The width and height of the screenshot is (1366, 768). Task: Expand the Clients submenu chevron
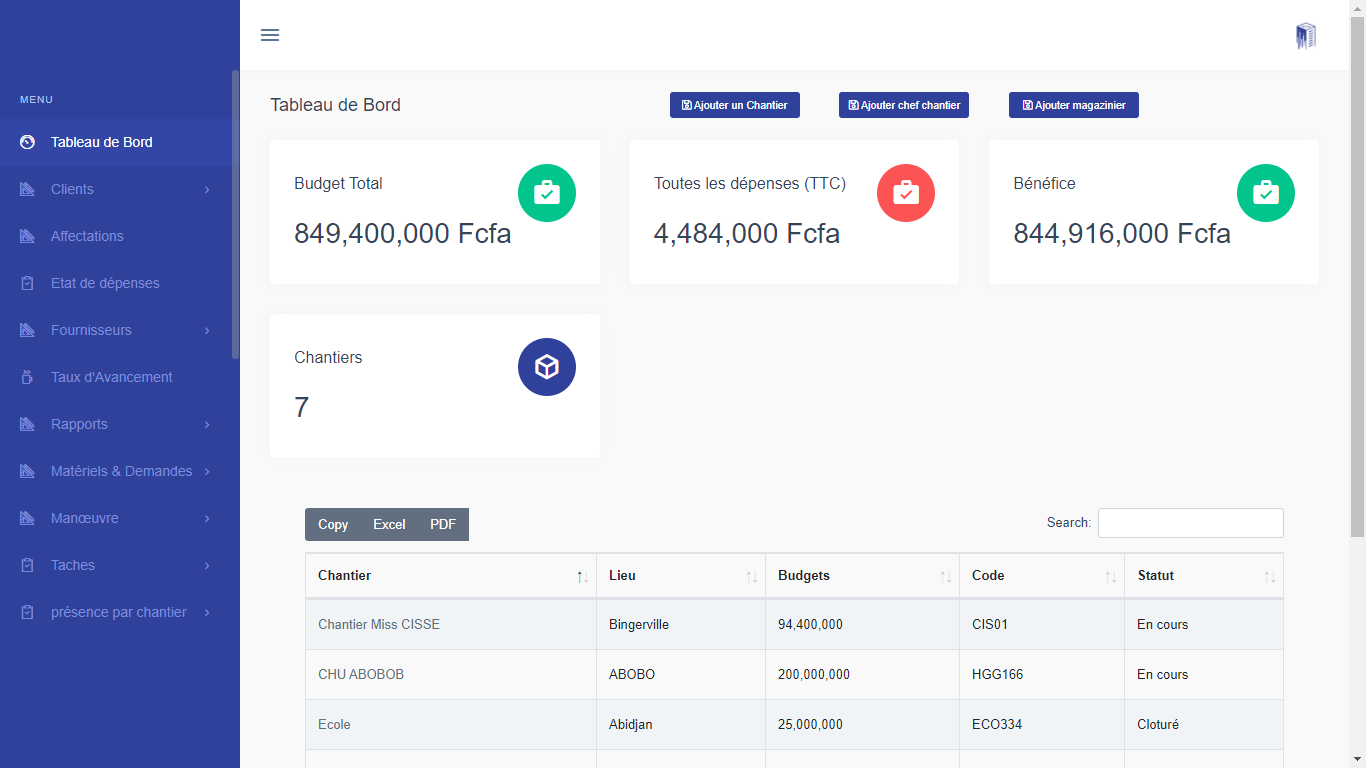pyautogui.click(x=207, y=189)
